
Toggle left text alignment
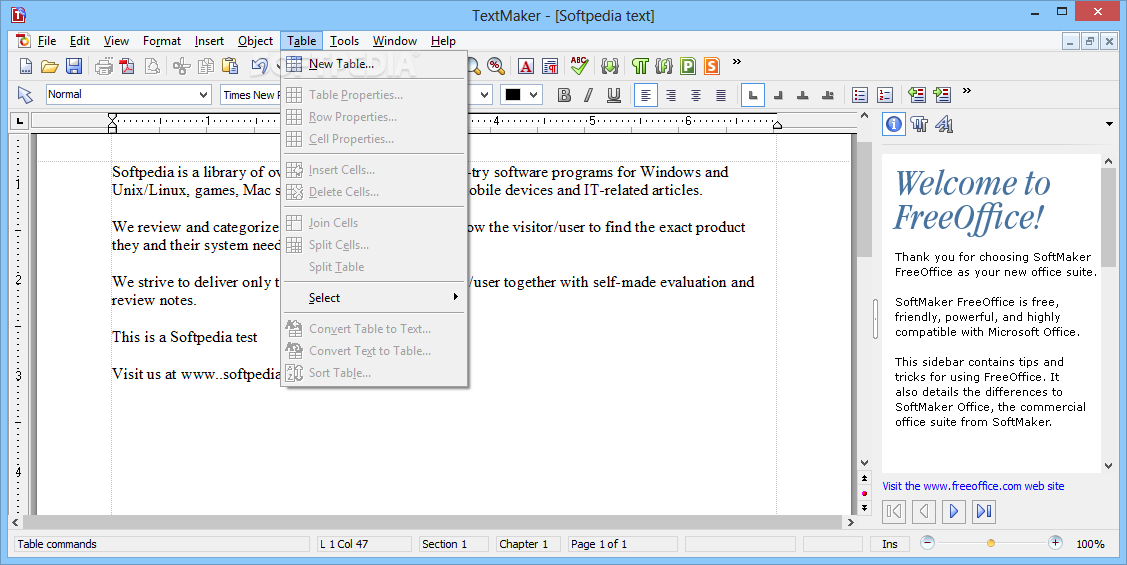(645, 95)
